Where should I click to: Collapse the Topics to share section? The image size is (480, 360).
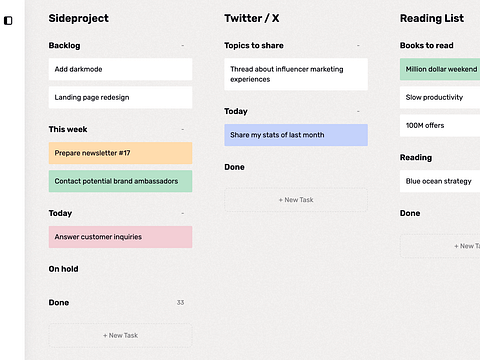point(358,45)
